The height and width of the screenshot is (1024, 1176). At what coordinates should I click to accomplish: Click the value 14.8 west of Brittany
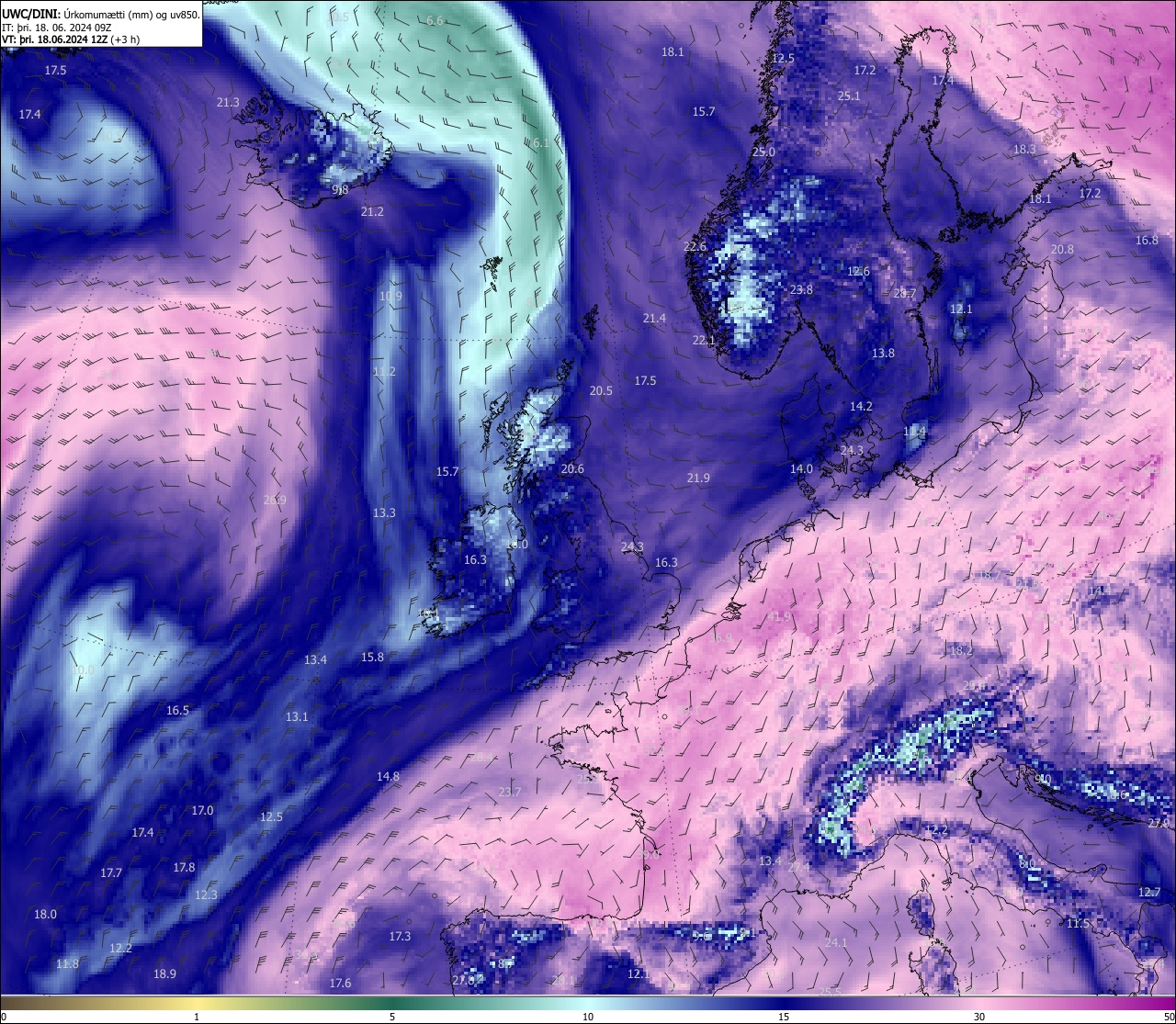coord(388,776)
